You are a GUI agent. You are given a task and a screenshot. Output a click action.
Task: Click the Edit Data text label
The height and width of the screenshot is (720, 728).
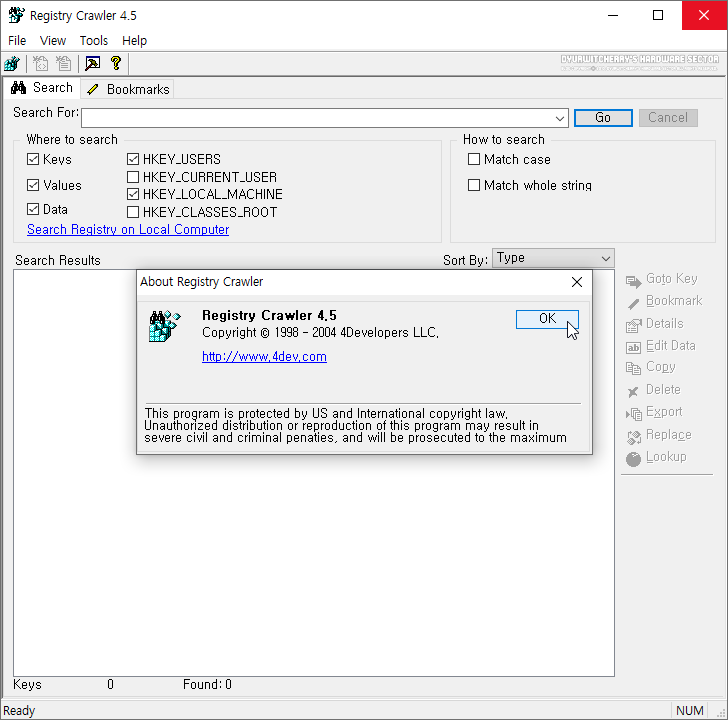[670, 345]
